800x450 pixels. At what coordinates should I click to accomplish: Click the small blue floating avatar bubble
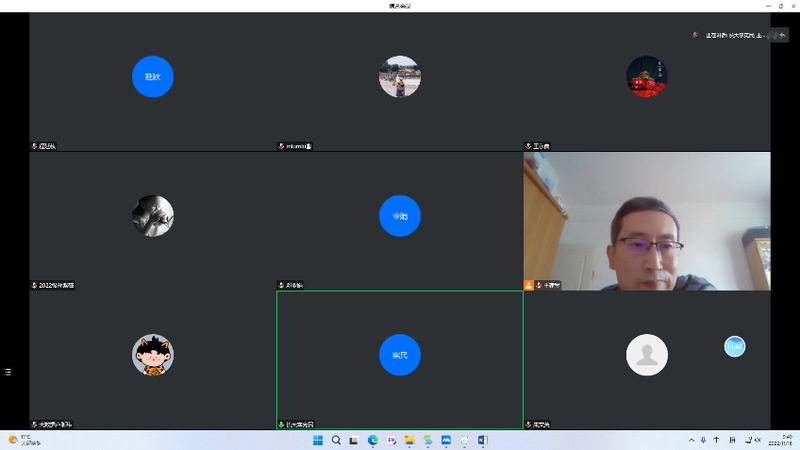735,346
